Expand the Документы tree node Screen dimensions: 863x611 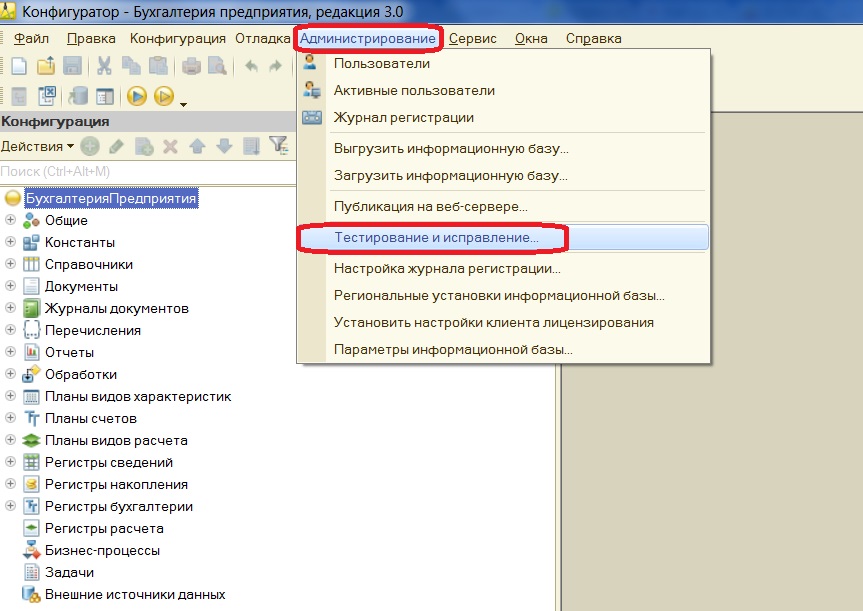10,286
